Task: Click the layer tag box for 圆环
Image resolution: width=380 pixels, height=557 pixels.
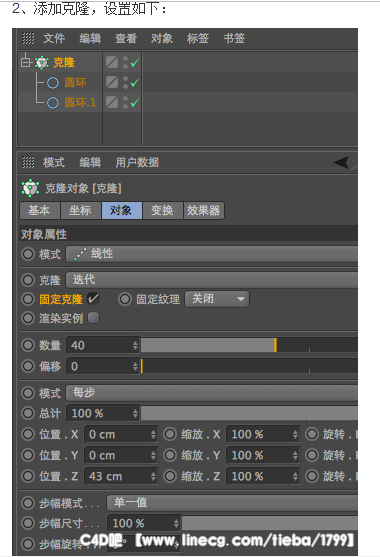Action: (112, 82)
